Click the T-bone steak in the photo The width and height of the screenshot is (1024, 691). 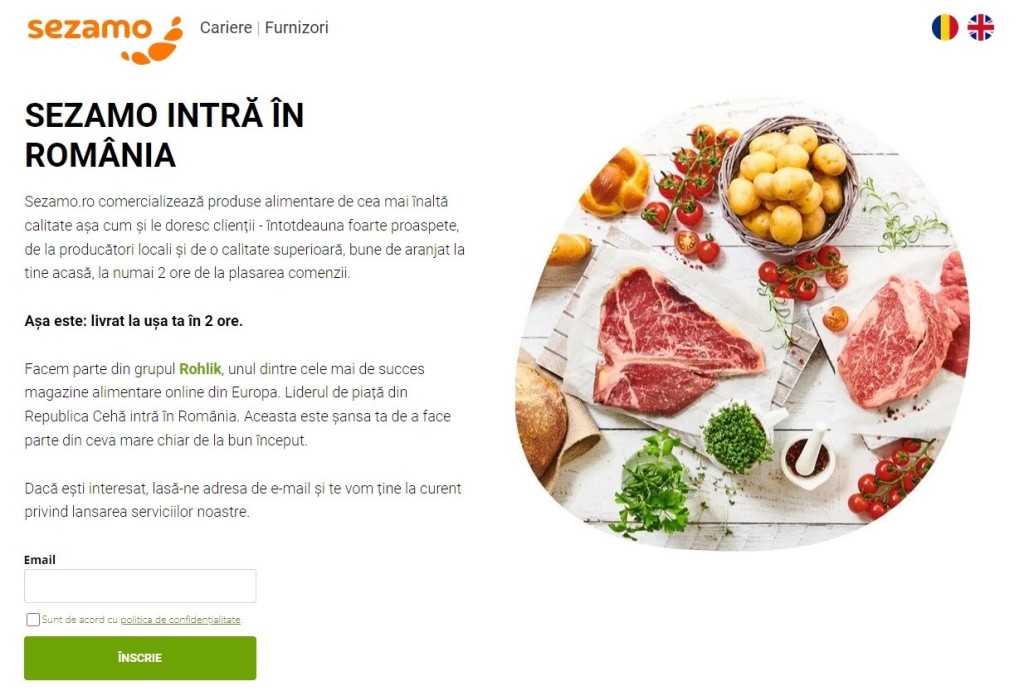click(x=673, y=343)
